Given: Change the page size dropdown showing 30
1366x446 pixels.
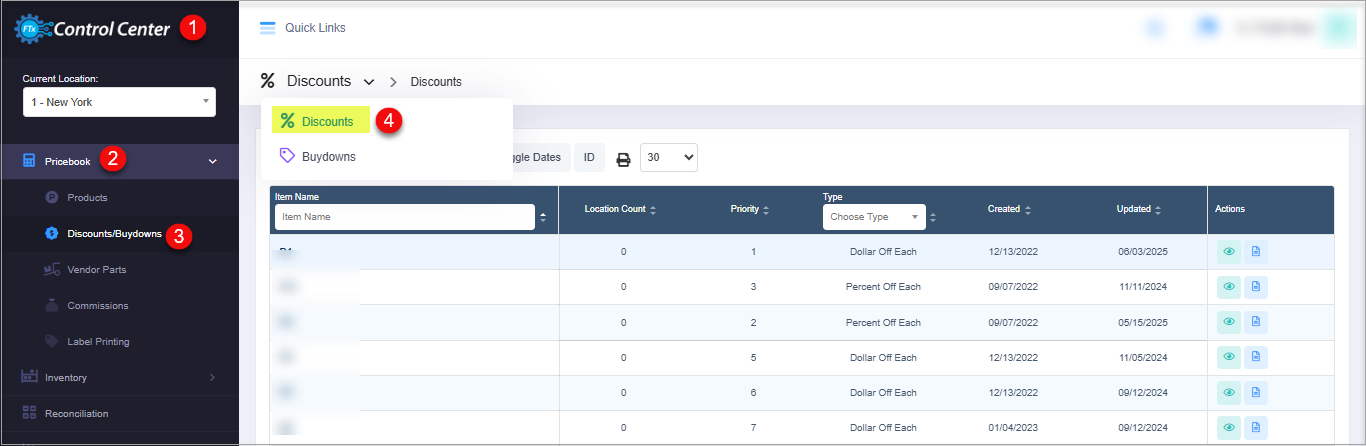Looking at the screenshot, I should click(668, 158).
